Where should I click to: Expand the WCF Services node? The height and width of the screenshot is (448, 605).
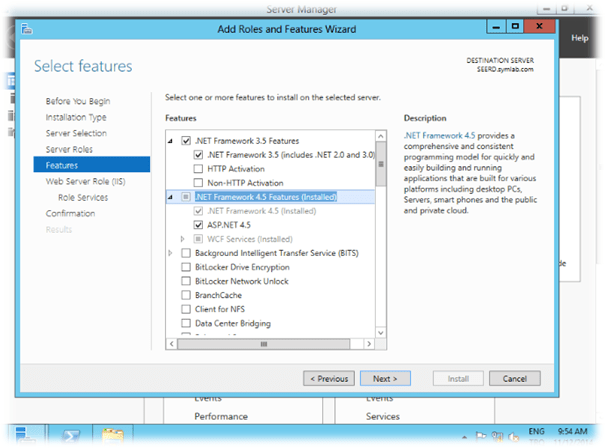[183, 239]
